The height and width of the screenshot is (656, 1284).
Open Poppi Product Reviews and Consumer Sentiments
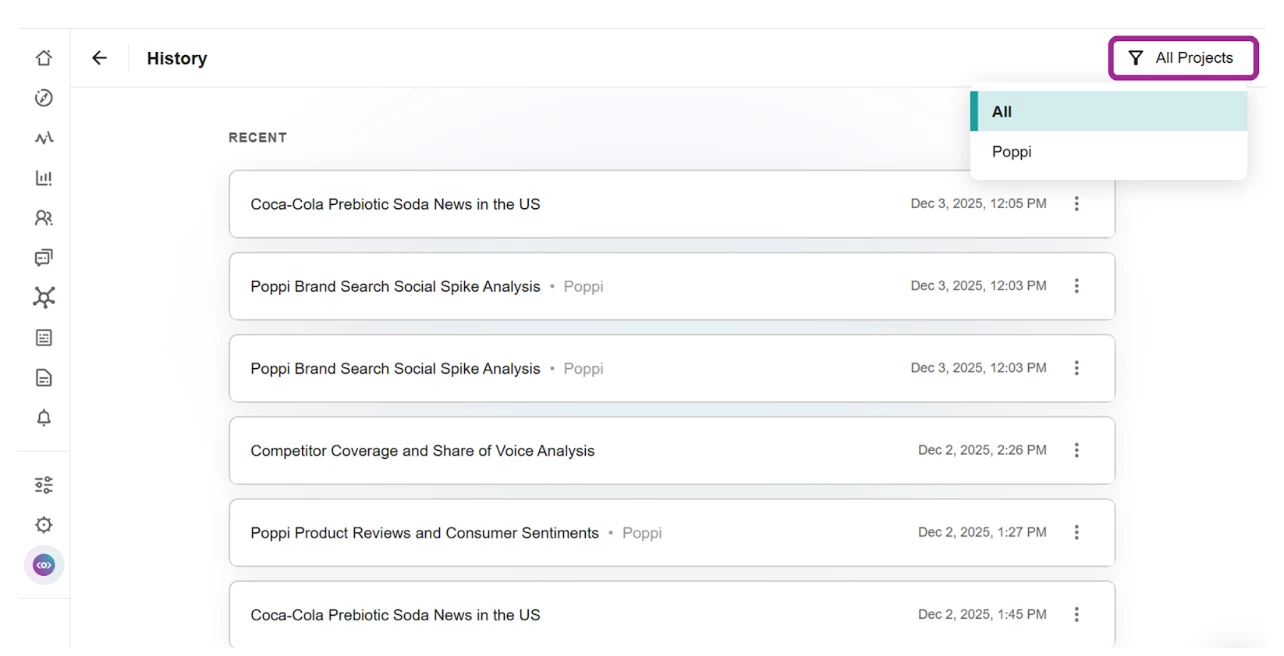pyautogui.click(x=672, y=533)
